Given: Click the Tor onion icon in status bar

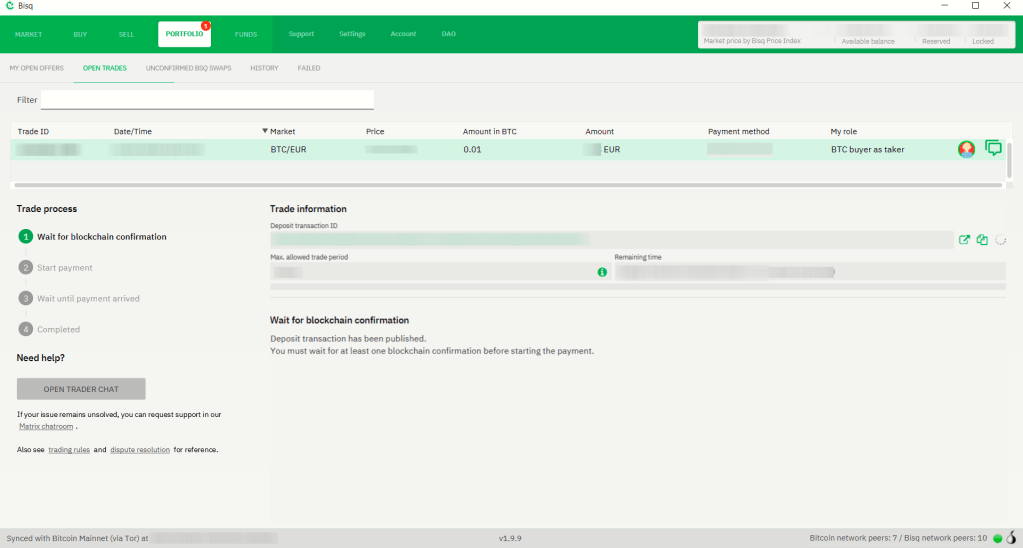Looking at the screenshot, I should tap(1012, 538).
